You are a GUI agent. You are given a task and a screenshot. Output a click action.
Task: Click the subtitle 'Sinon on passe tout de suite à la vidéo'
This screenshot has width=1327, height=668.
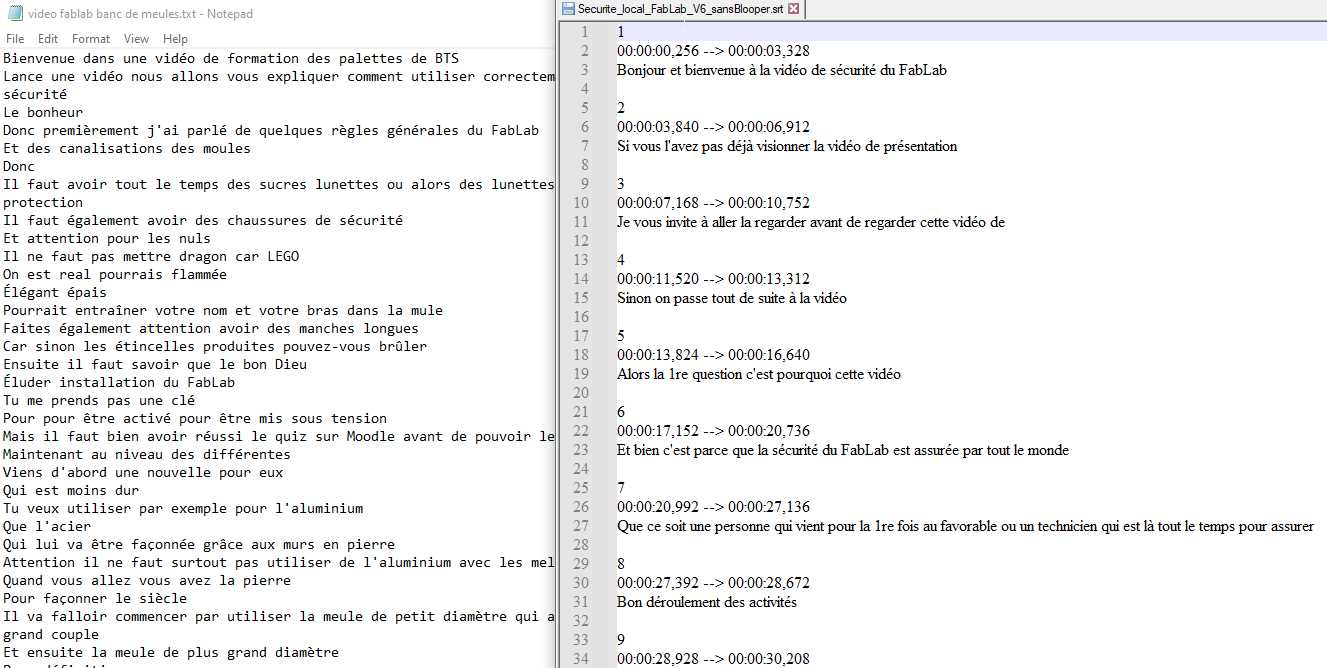(x=732, y=298)
